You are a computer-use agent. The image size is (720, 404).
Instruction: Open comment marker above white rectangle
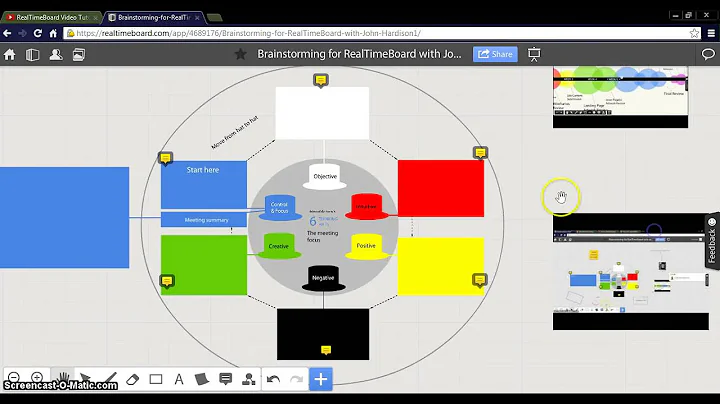click(321, 80)
